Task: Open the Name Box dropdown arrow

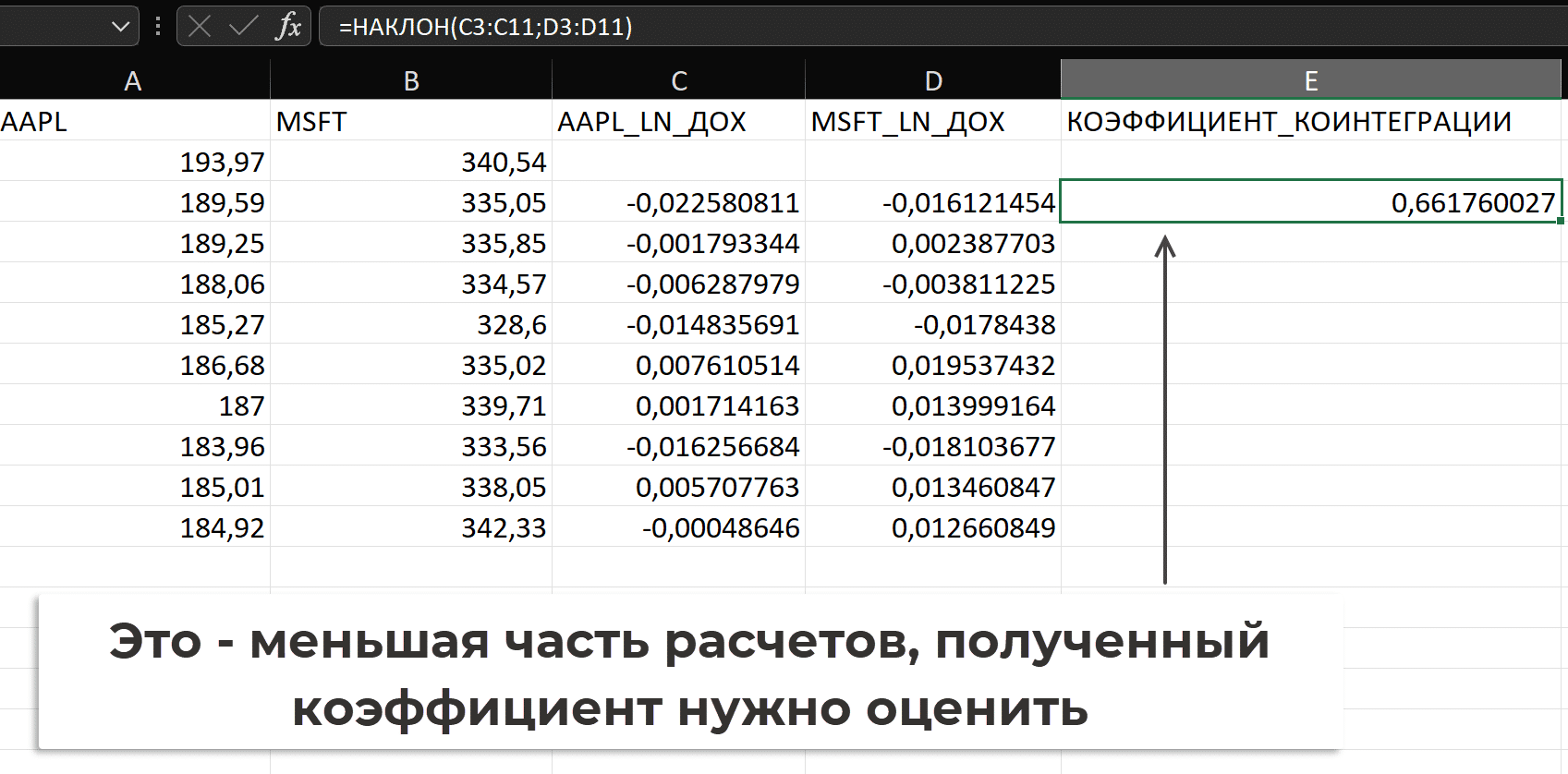Action: pos(120,27)
